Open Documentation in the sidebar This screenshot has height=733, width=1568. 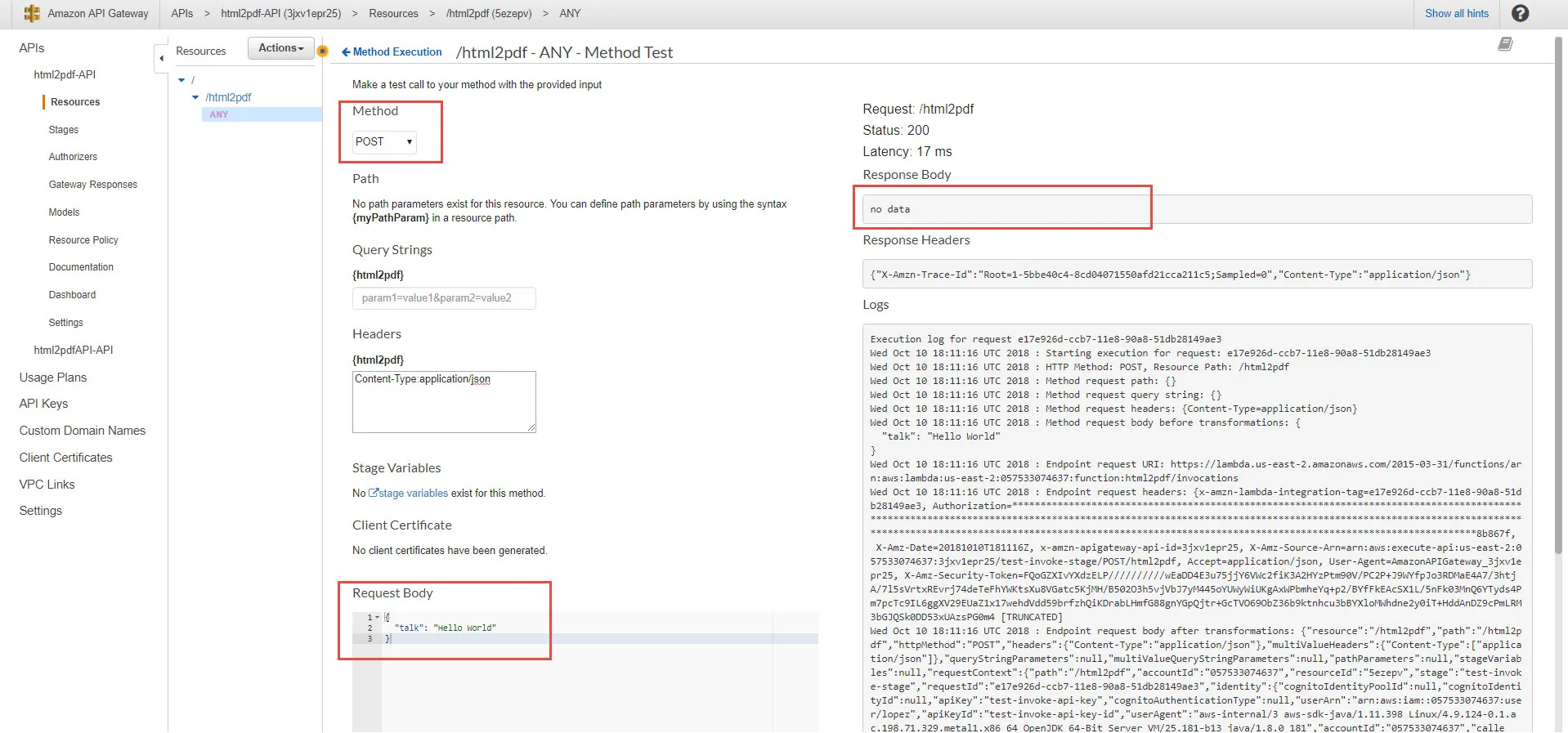(81, 267)
